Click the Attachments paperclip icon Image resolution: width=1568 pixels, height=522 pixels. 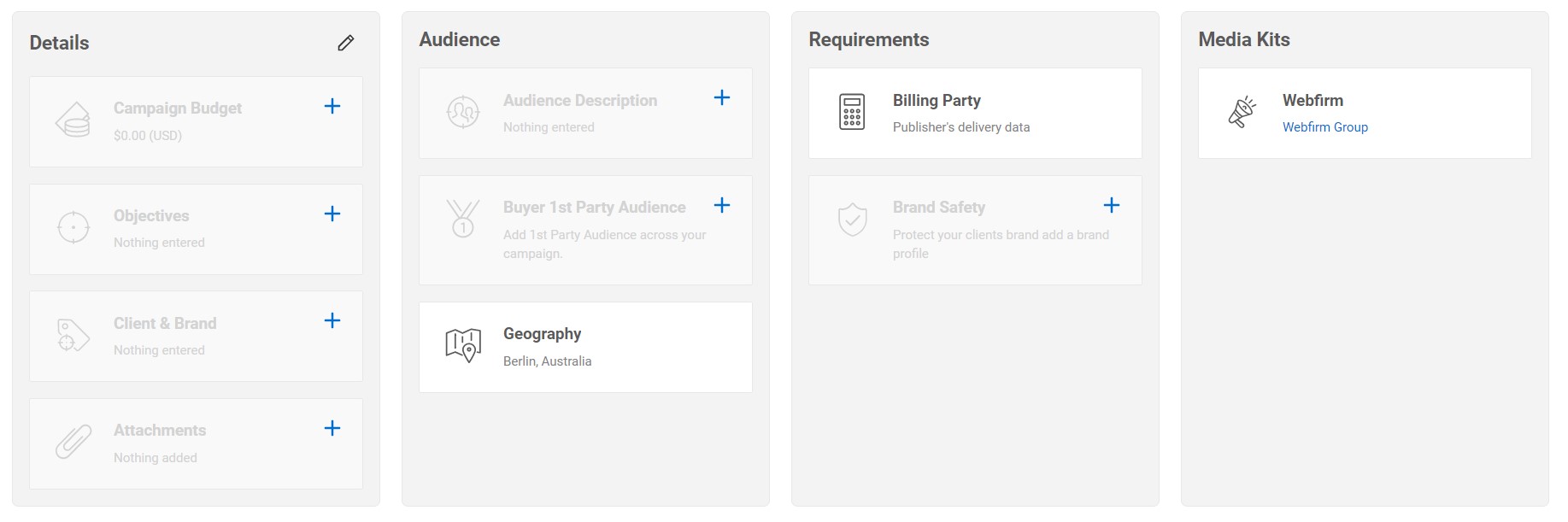[73, 443]
